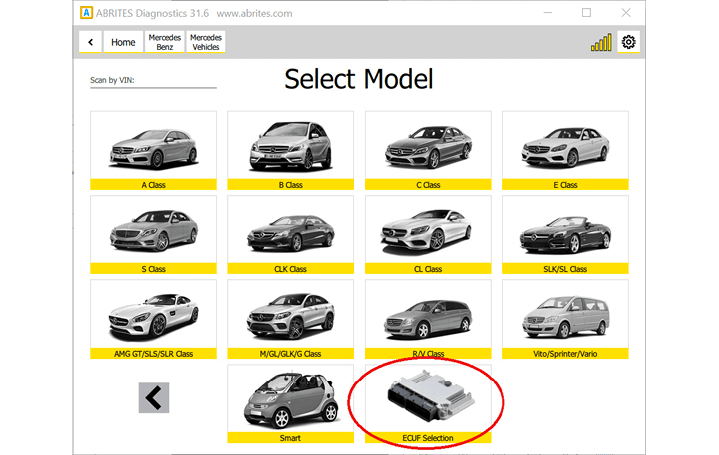Choose the Vito/Sprinter/Vario van
719x455 pixels.
[x=565, y=318]
